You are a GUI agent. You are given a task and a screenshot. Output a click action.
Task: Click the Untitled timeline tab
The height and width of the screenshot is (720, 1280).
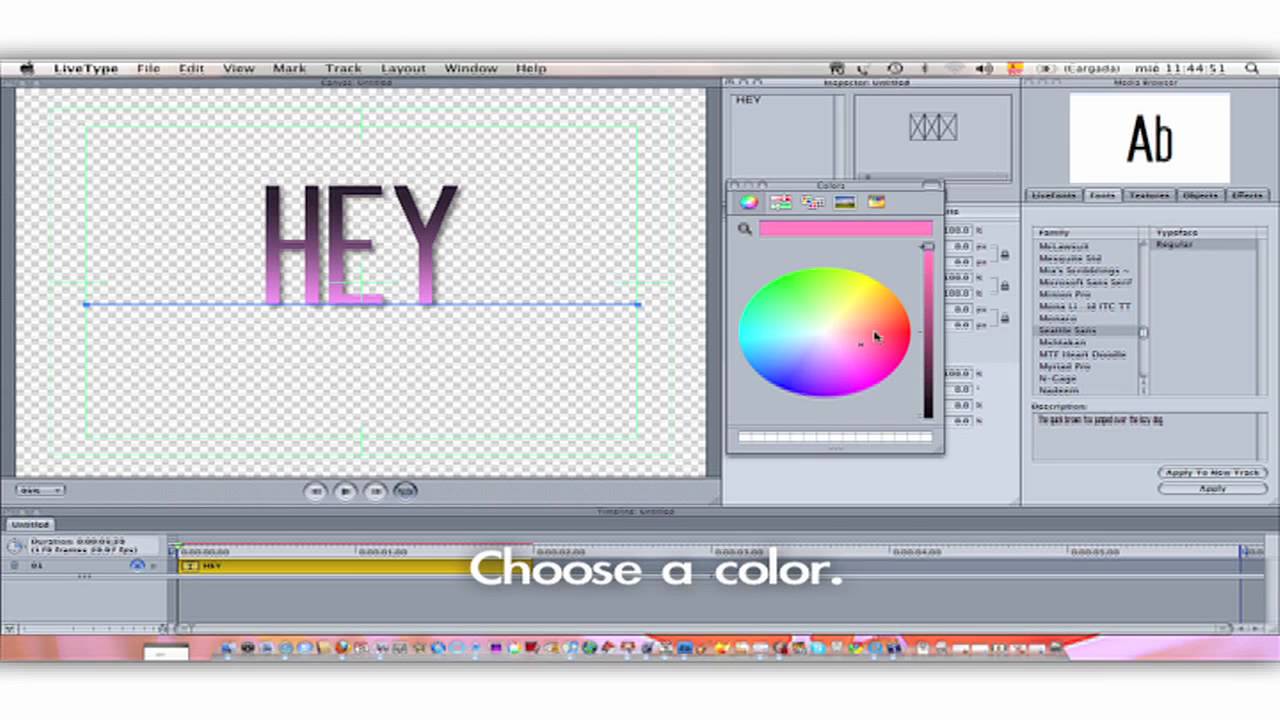[x=30, y=524]
